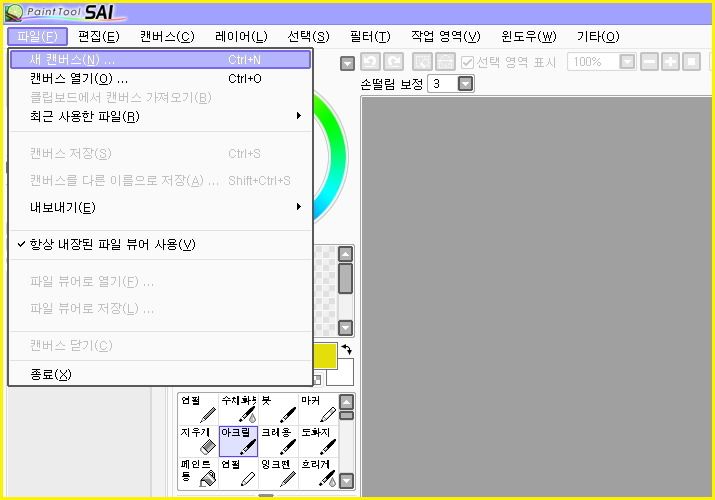Choose 파일 뷰어로 저장(L) entry

tap(161, 309)
